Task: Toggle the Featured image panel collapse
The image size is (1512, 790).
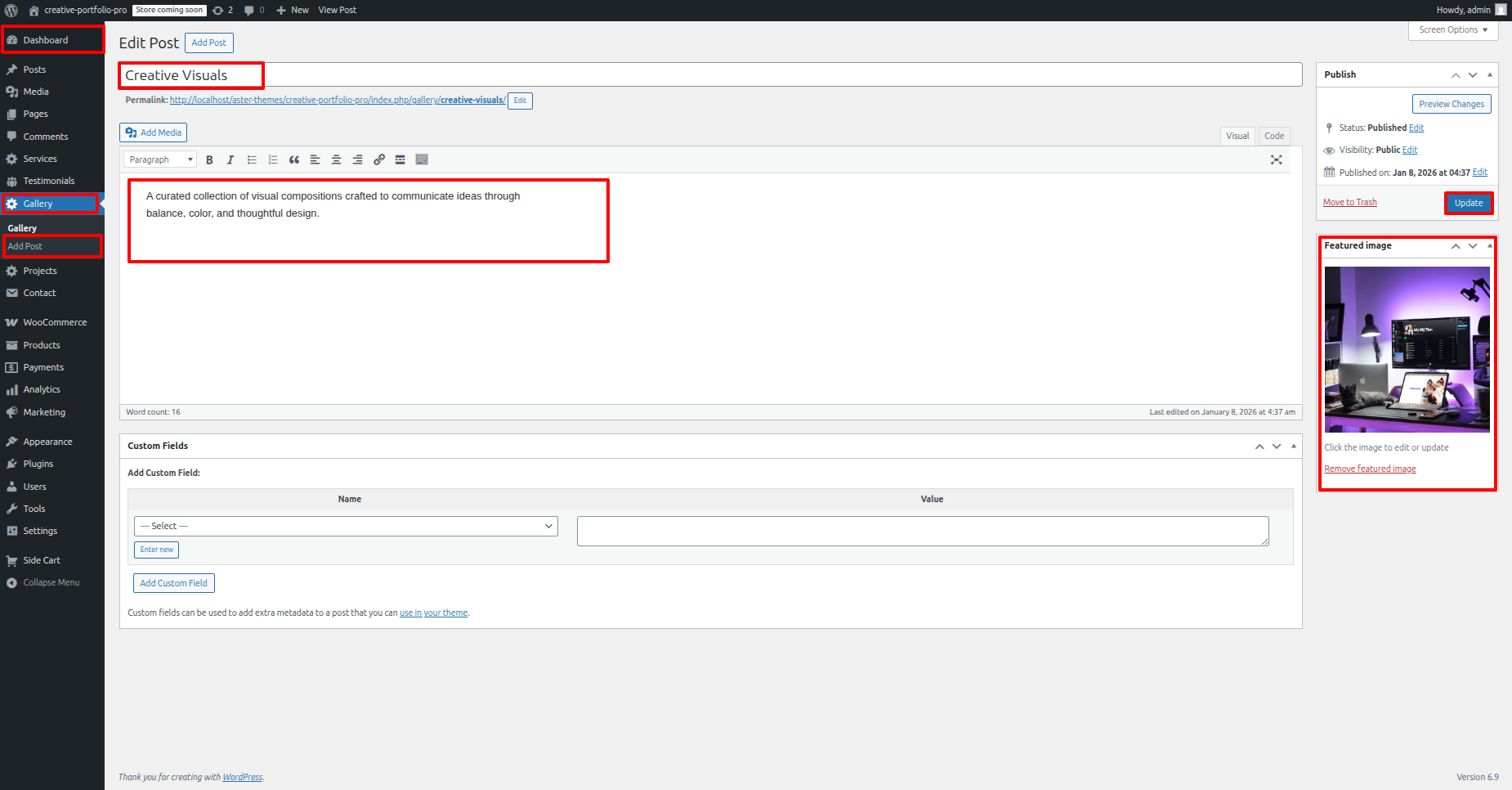Action: [1490, 246]
